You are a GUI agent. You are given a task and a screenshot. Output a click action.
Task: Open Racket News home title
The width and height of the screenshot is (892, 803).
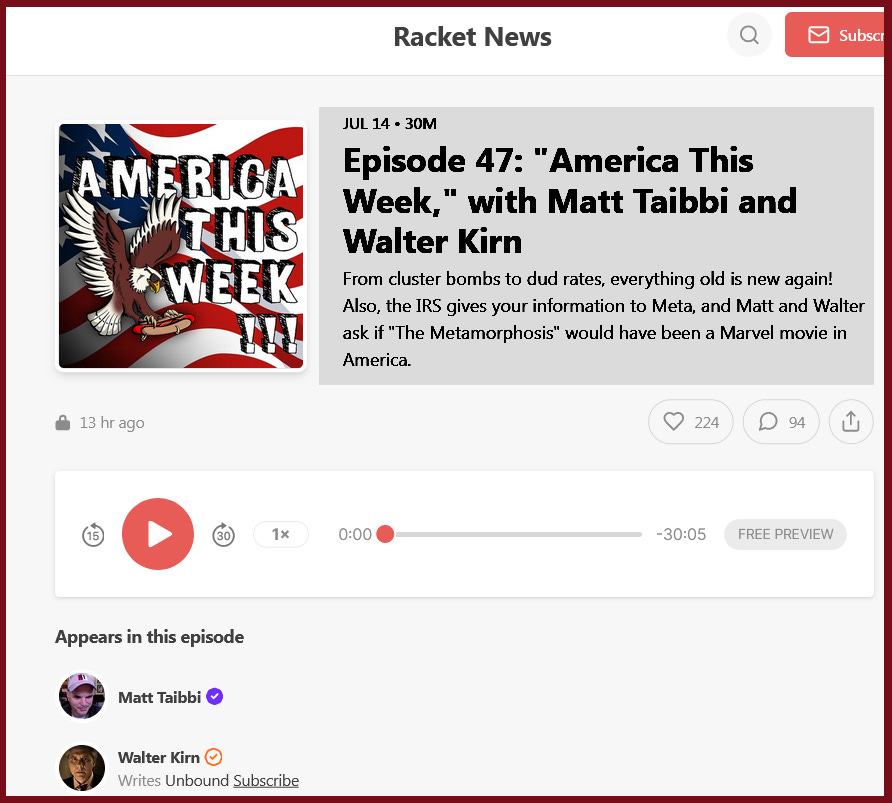coord(472,36)
